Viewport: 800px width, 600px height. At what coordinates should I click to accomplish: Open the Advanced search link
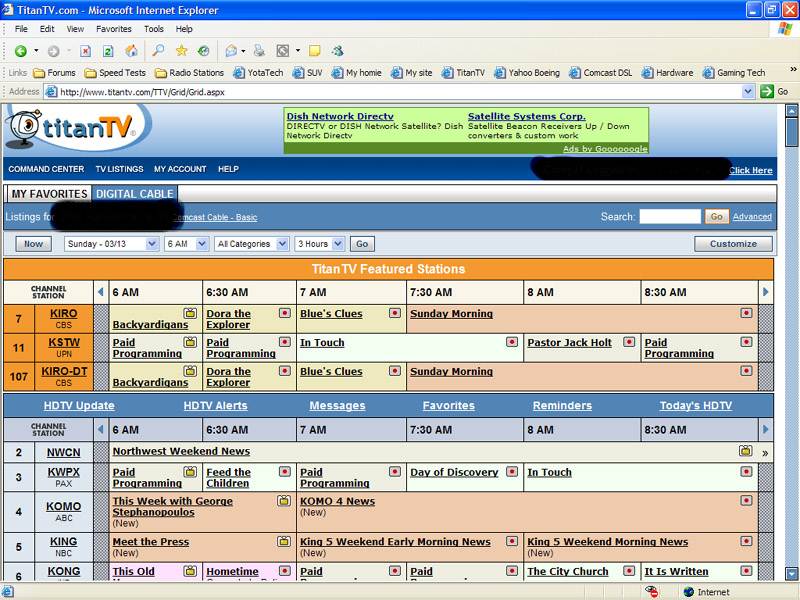pos(752,217)
